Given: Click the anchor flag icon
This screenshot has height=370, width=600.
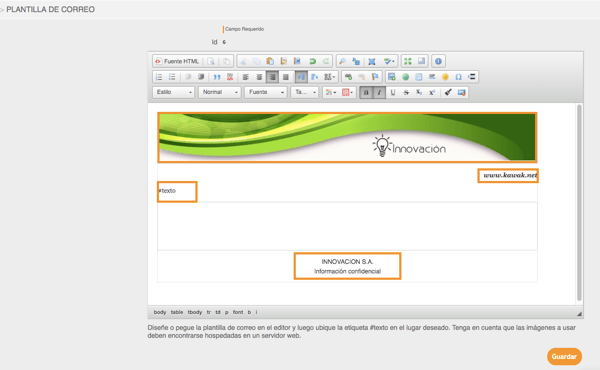Looking at the screenshot, I should [375, 77].
